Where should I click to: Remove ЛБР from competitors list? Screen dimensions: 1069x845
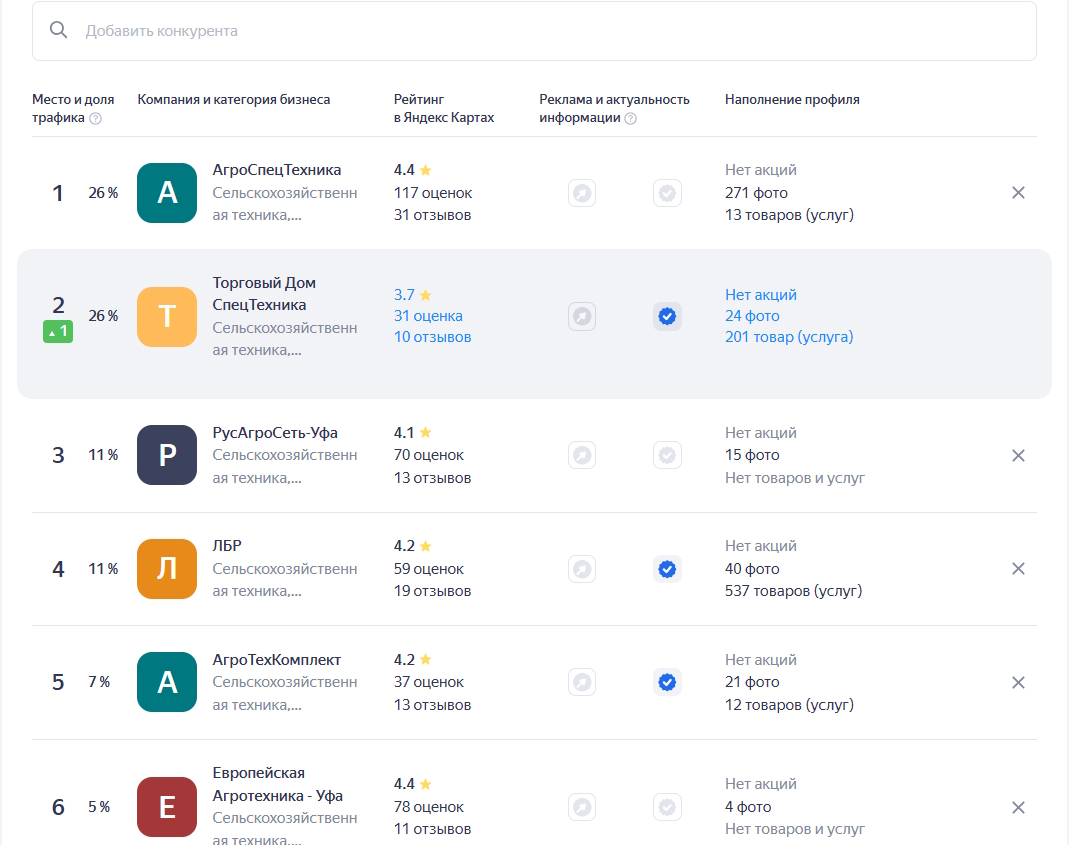coord(1019,569)
